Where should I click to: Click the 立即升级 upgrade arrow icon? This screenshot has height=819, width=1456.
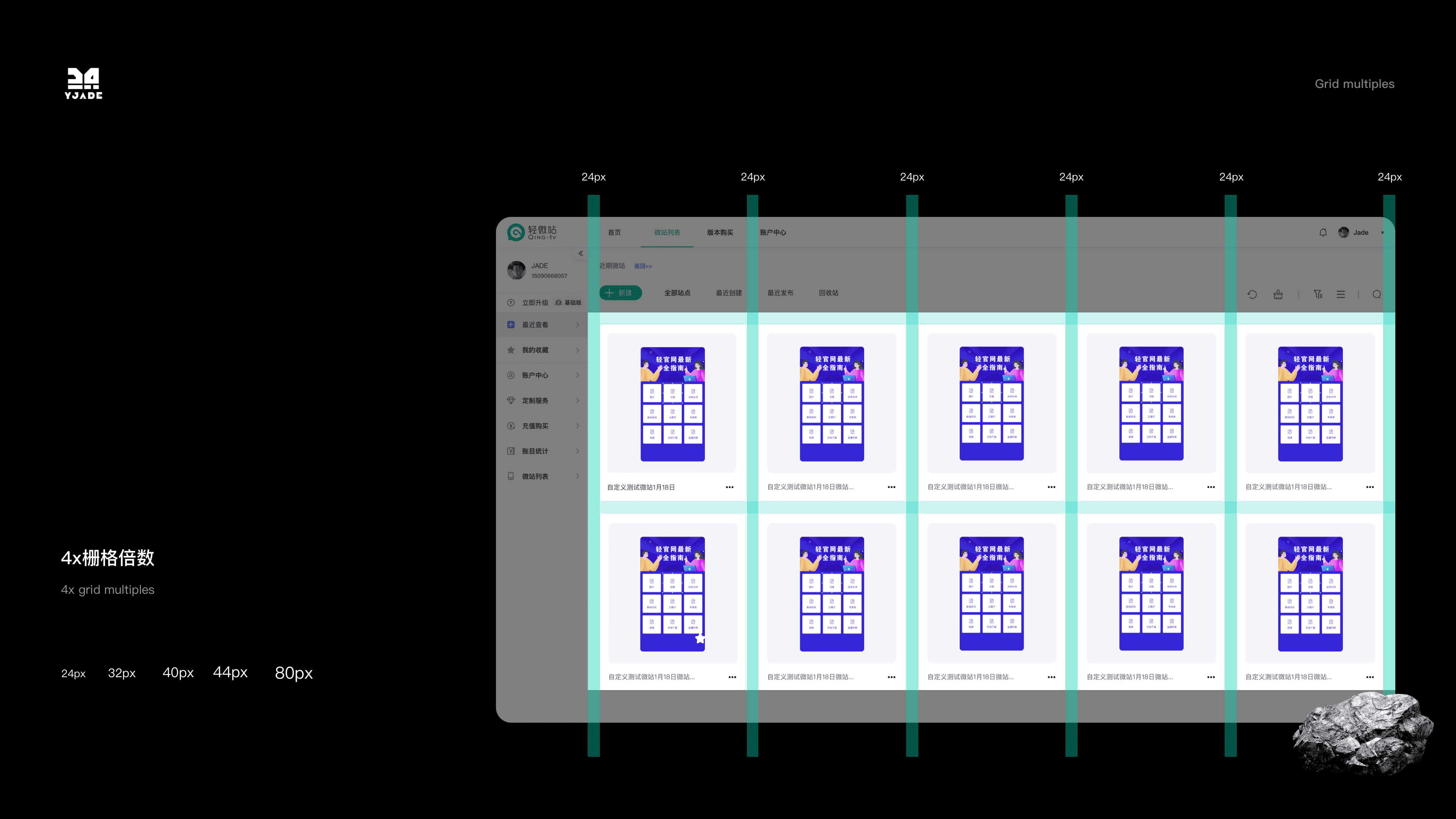click(511, 303)
